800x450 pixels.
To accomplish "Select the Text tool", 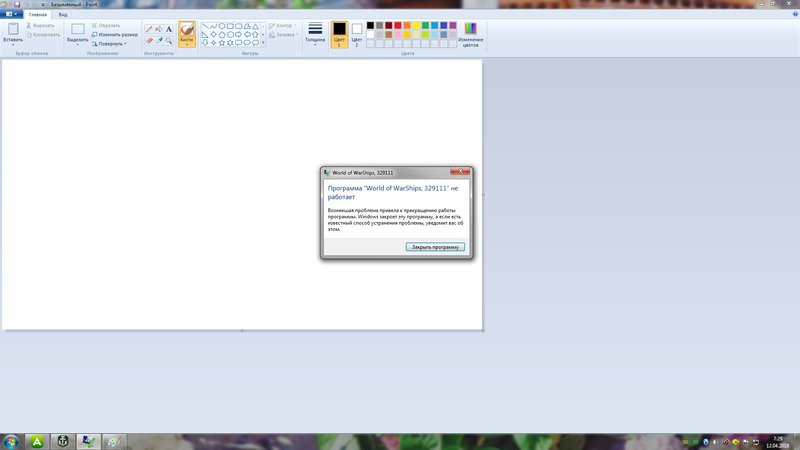I will coord(169,29).
